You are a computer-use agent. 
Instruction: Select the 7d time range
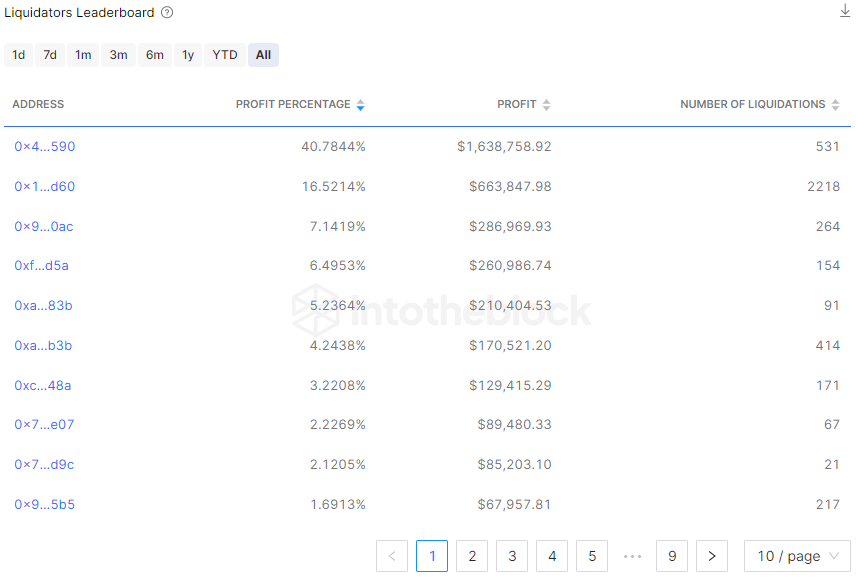pos(50,55)
